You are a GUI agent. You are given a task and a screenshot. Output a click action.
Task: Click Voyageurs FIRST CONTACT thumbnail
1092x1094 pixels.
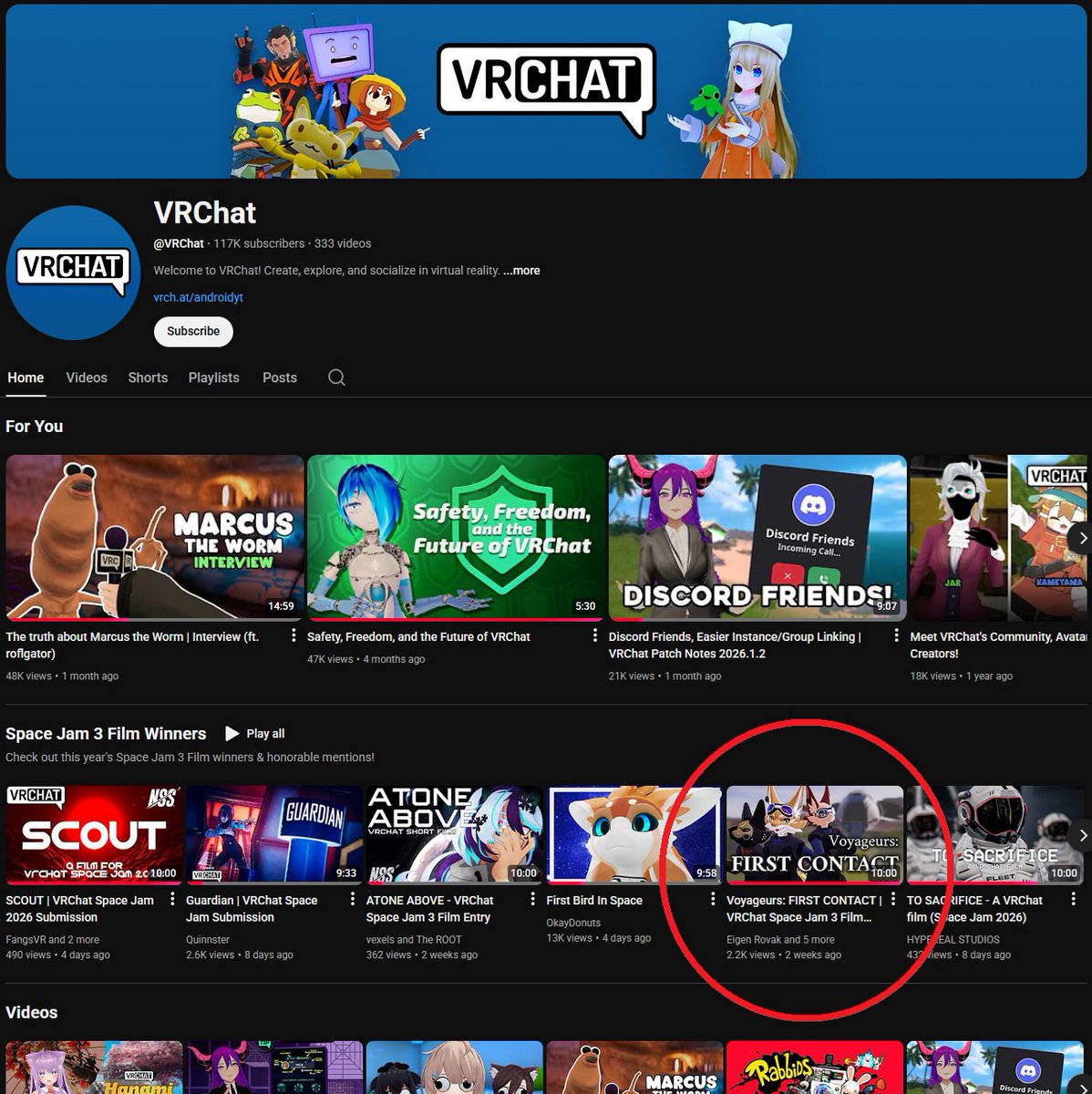click(815, 835)
